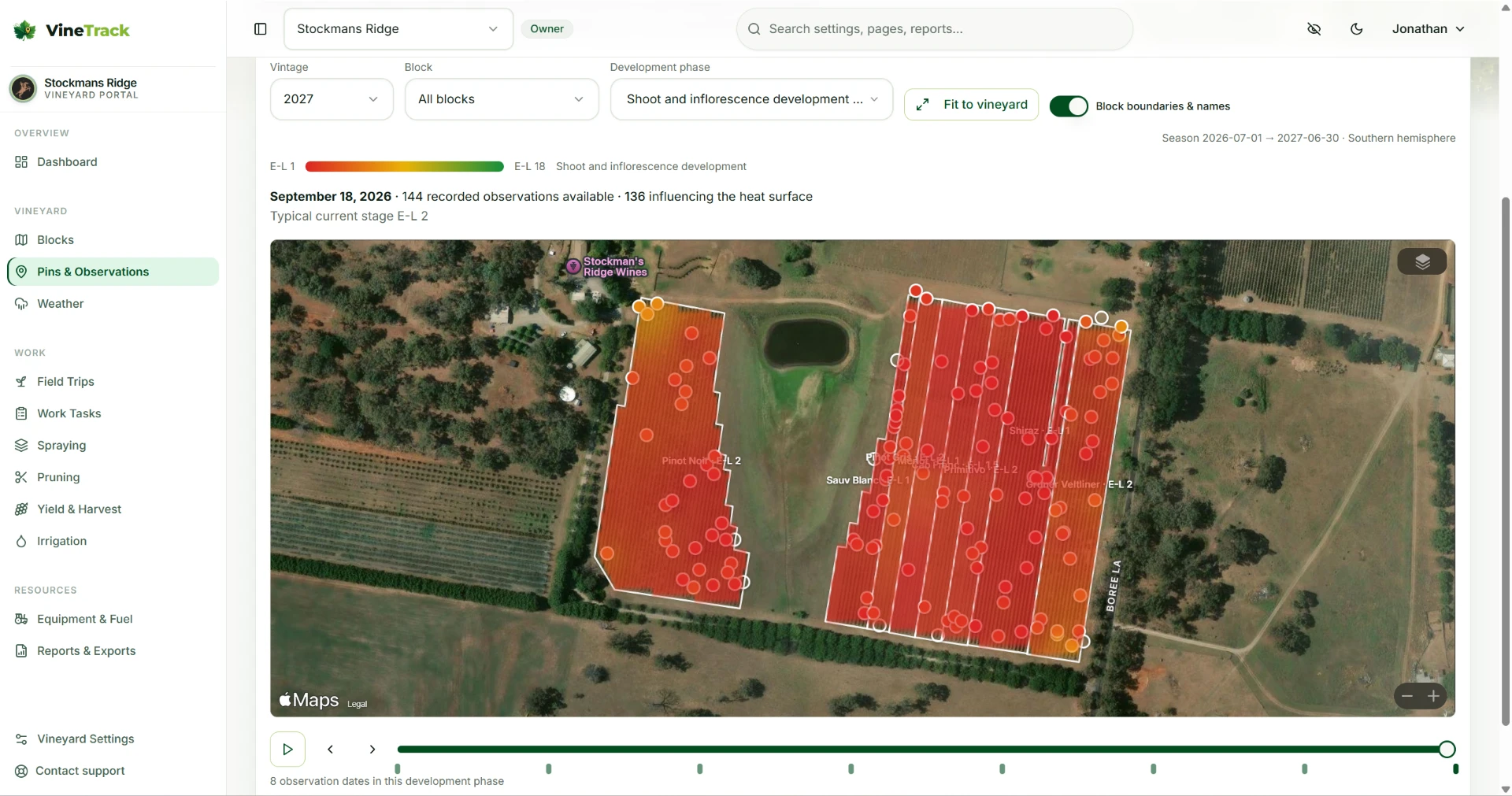Click the timeline slider handle
The image size is (1512, 796).
point(1447,750)
